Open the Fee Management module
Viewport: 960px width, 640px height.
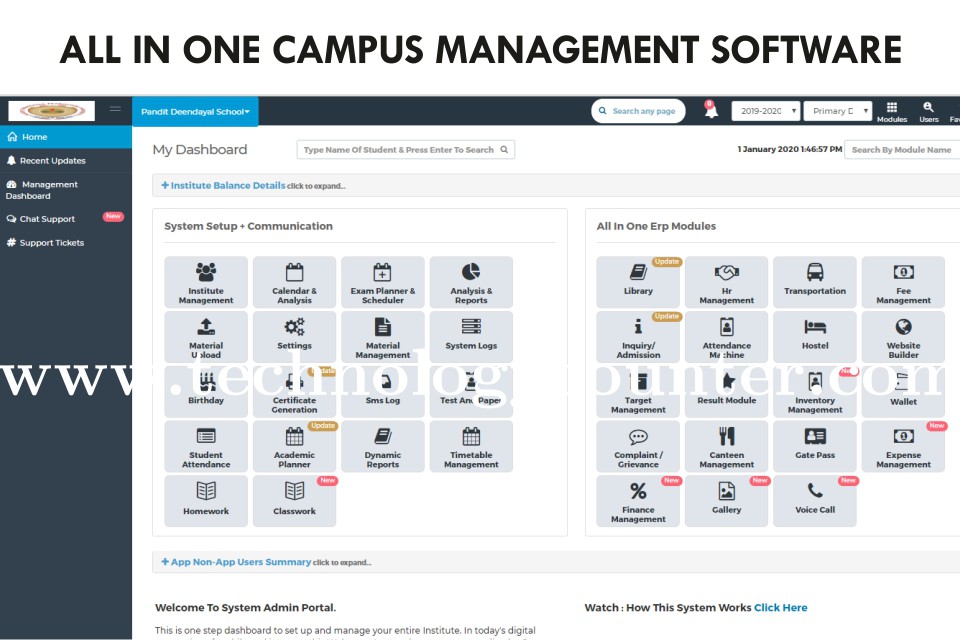click(904, 282)
